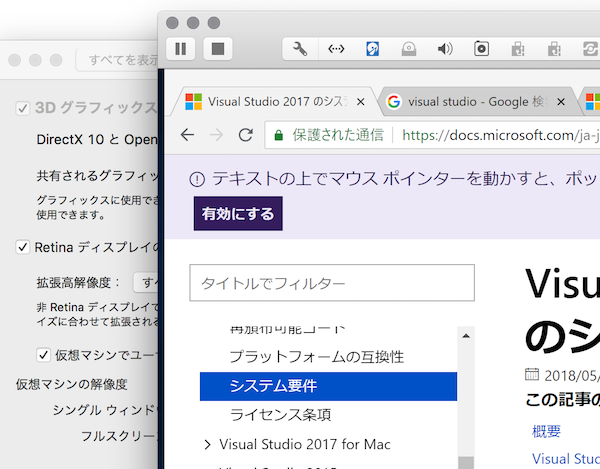Click 仮想マシンの解像度 label
The width and height of the screenshot is (600, 469).
click(x=72, y=384)
